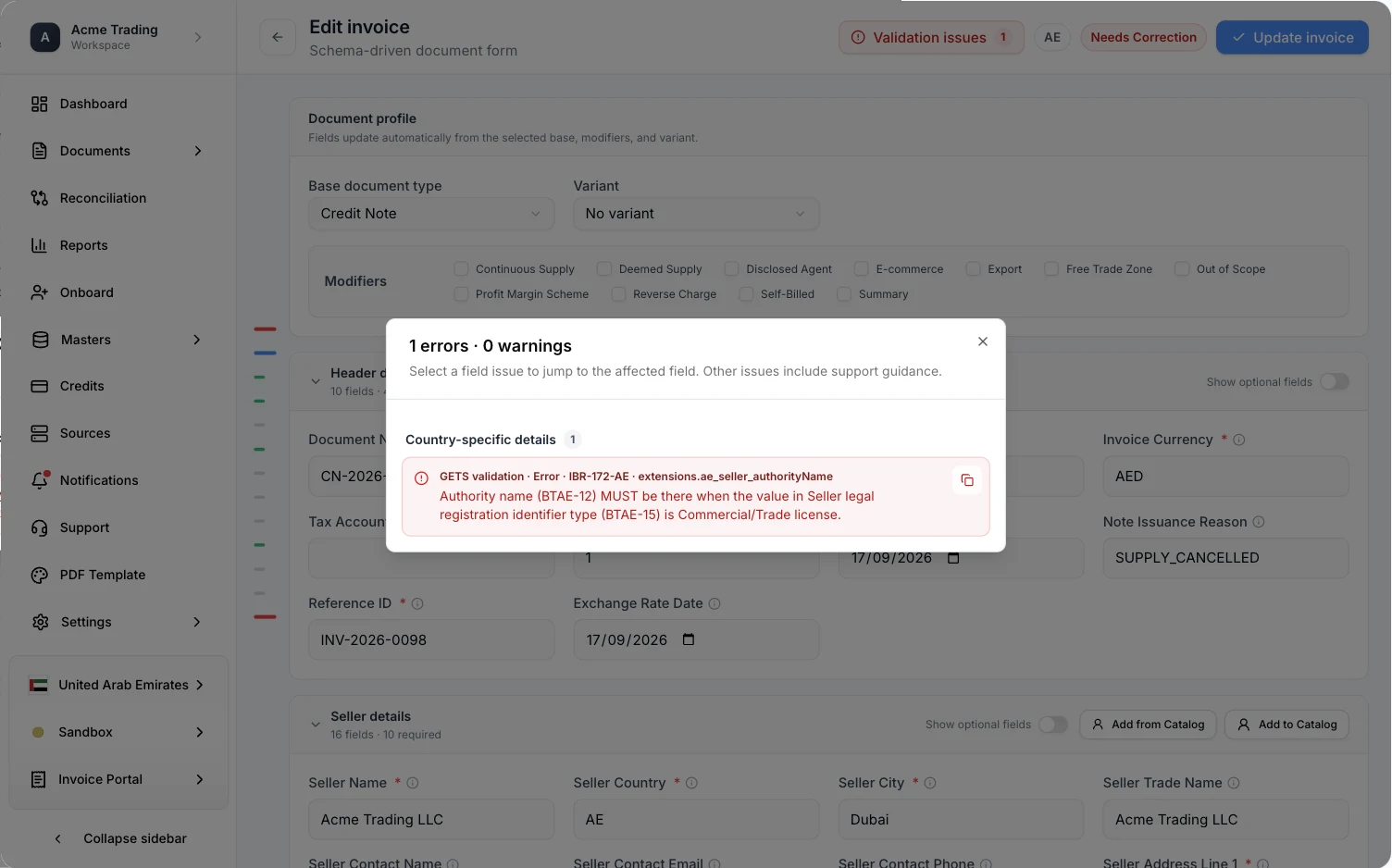This screenshot has height=868, width=1392.
Task: Check the Continuous Supply modifier
Action: coord(461,268)
